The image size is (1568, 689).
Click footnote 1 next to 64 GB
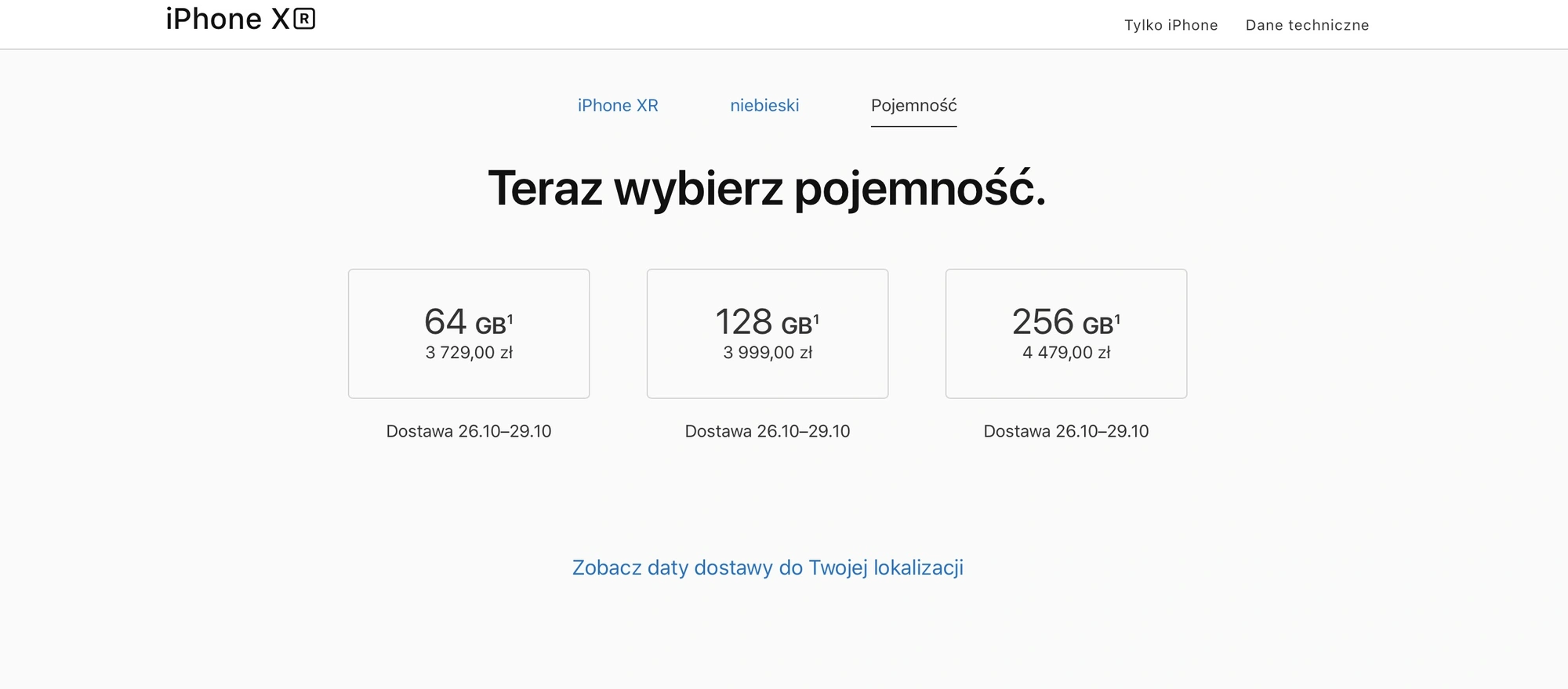510,318
